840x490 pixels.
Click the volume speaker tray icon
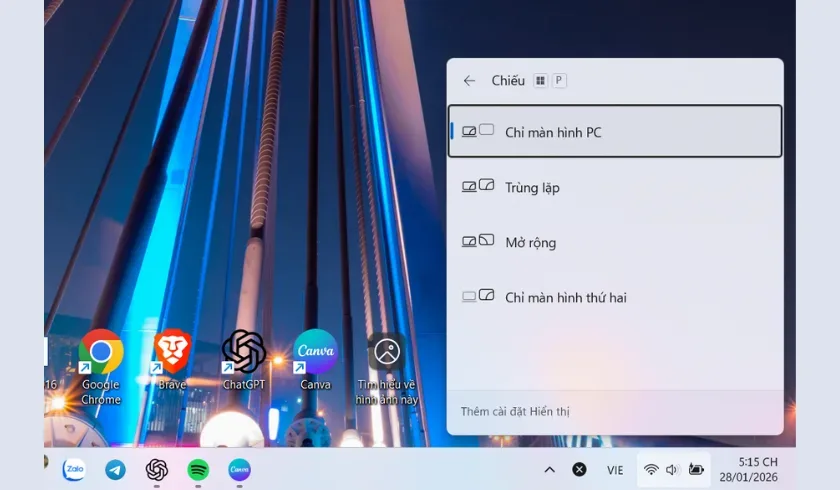pos(672,470)
